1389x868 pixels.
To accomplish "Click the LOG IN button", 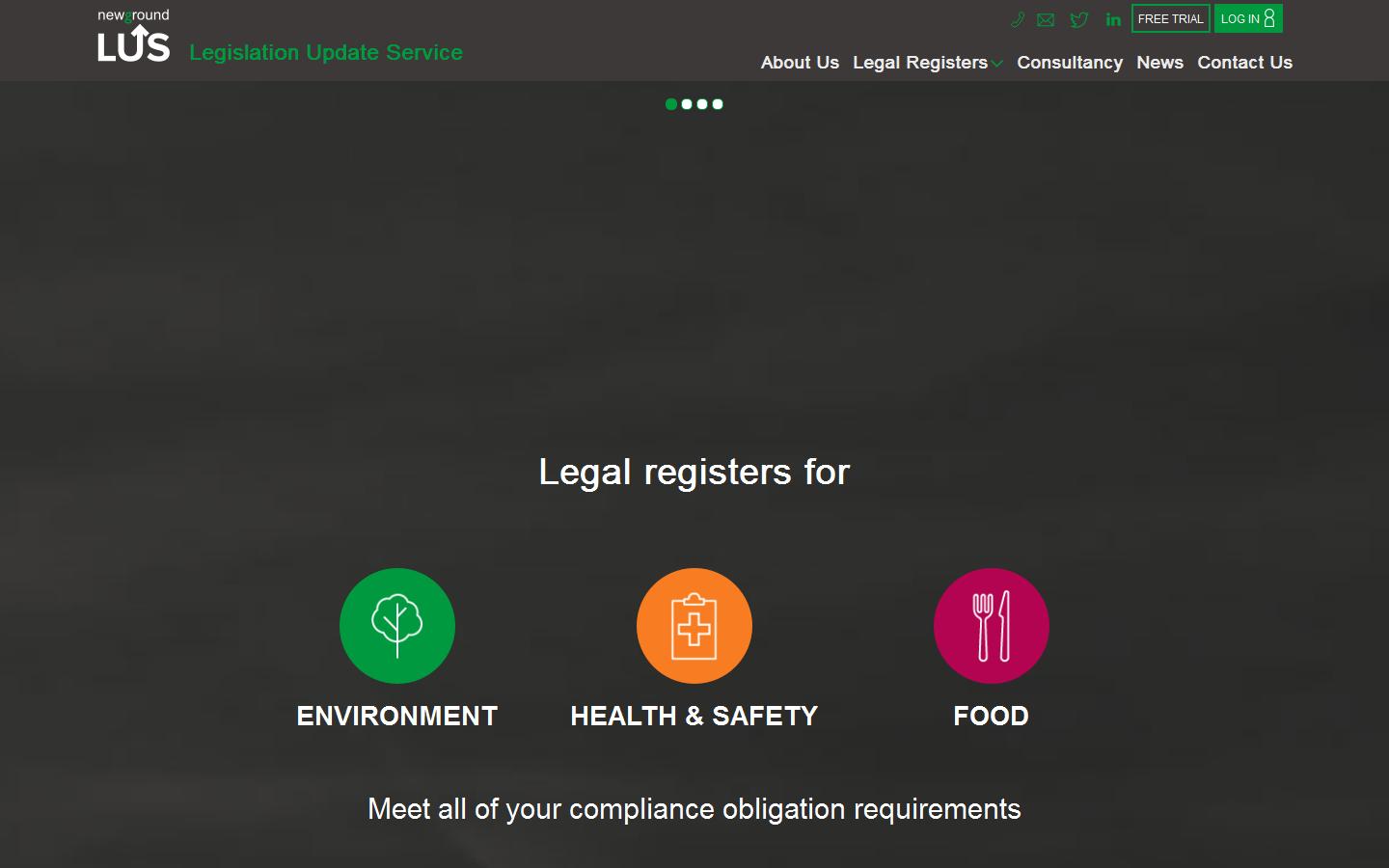I will pos(1247,18).
